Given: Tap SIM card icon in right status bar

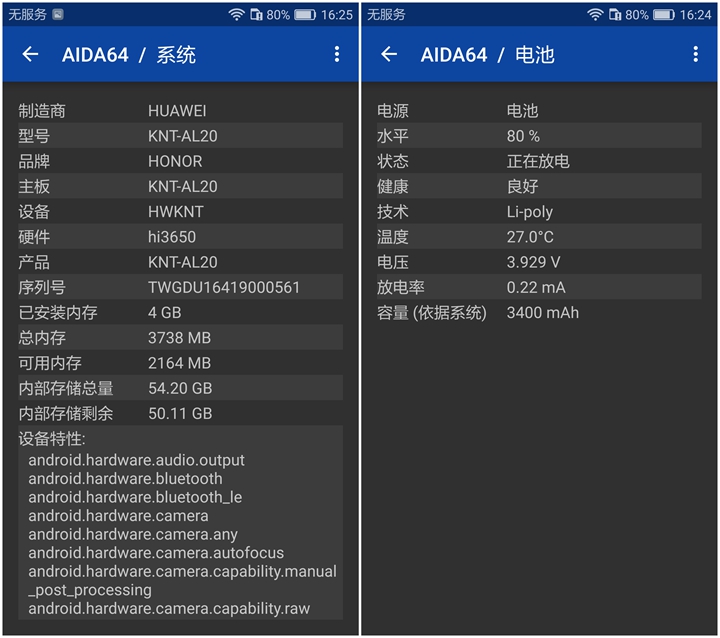Looking at the screenshot, I should [615, 15].
